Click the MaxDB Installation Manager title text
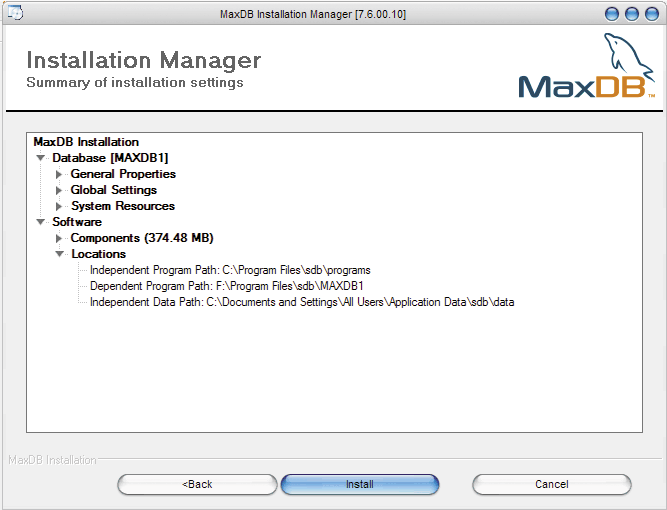 313,14
